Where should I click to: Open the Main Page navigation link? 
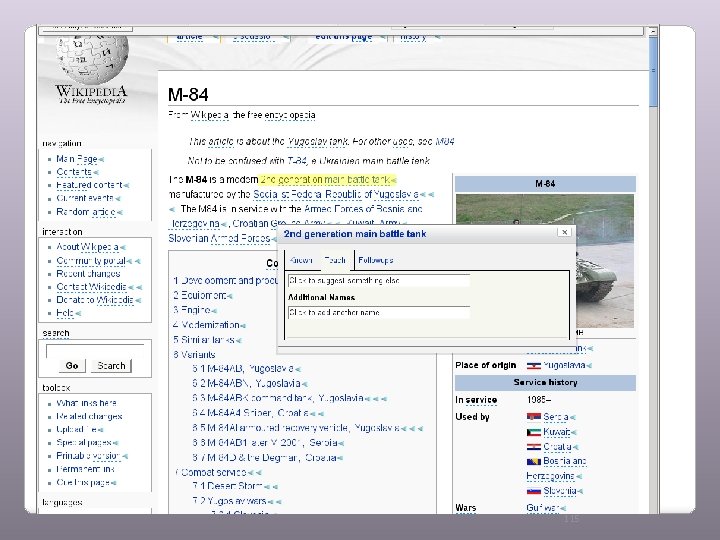coord(77,159)
